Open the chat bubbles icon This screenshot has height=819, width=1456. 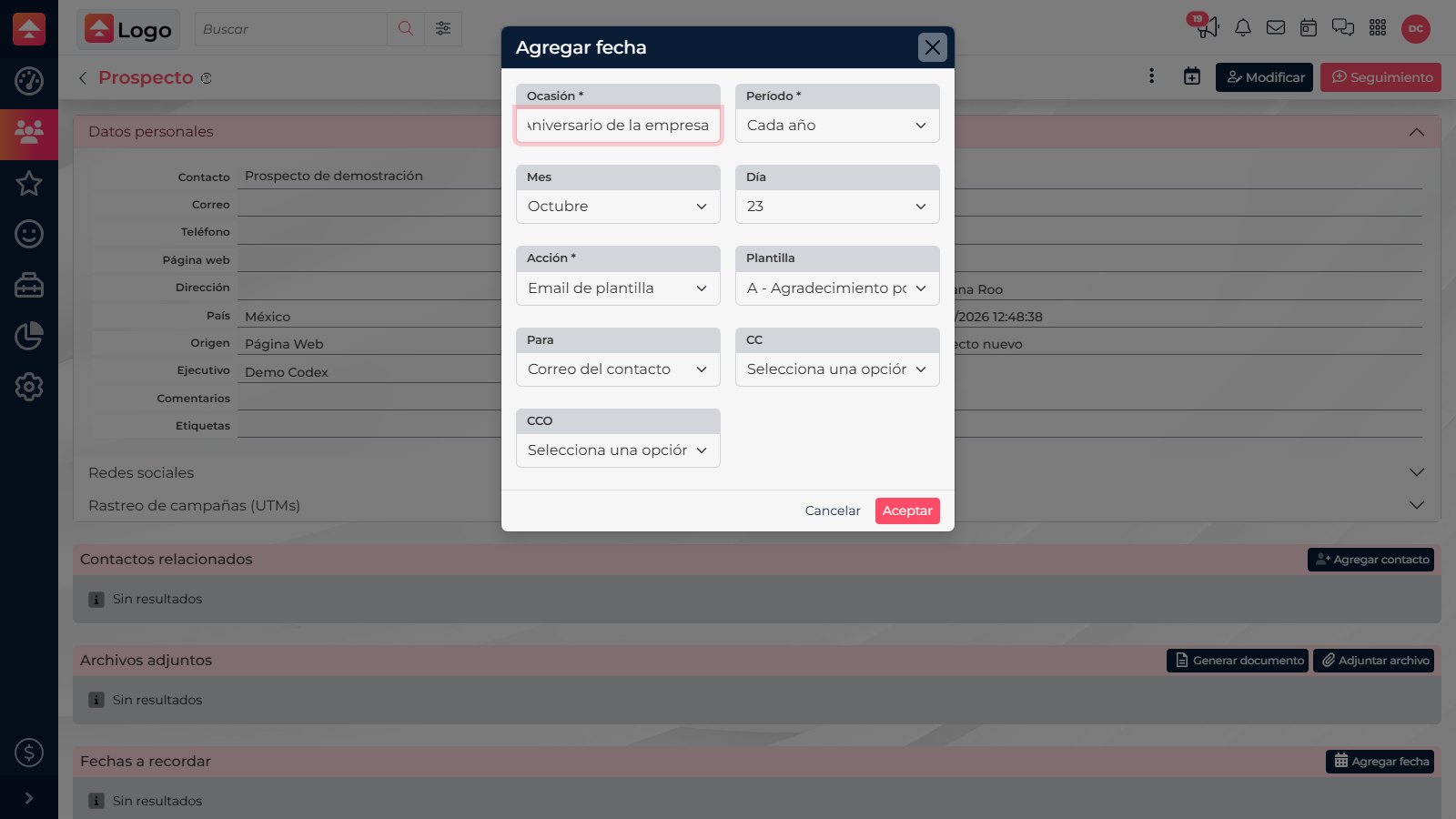[1343, 28]
